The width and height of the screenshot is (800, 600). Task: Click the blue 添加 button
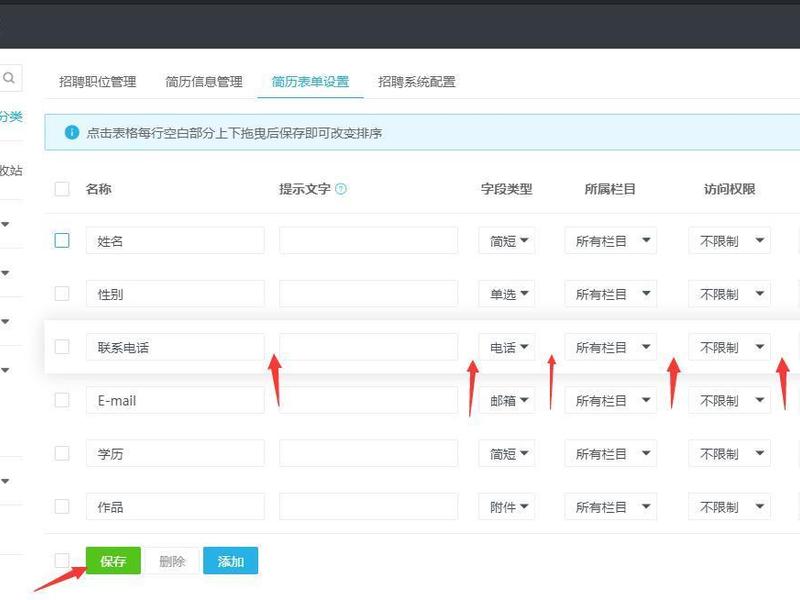pyautogui.click(x=231, y=561)
